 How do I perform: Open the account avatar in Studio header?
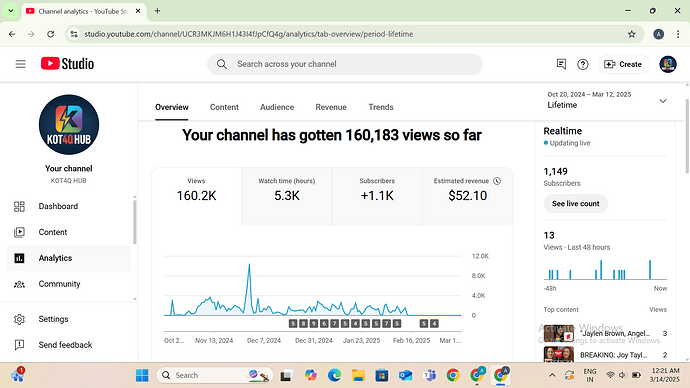[x=668, y=64]
